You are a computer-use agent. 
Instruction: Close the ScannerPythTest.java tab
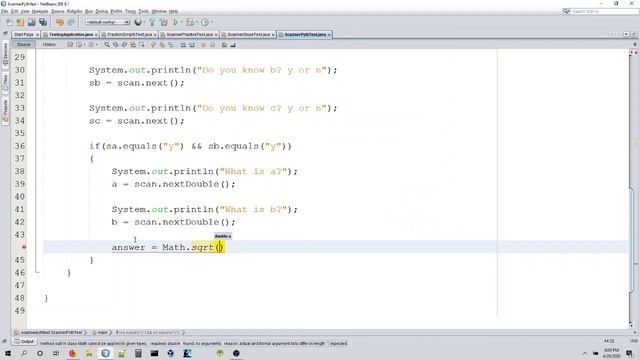coord(329,35)
